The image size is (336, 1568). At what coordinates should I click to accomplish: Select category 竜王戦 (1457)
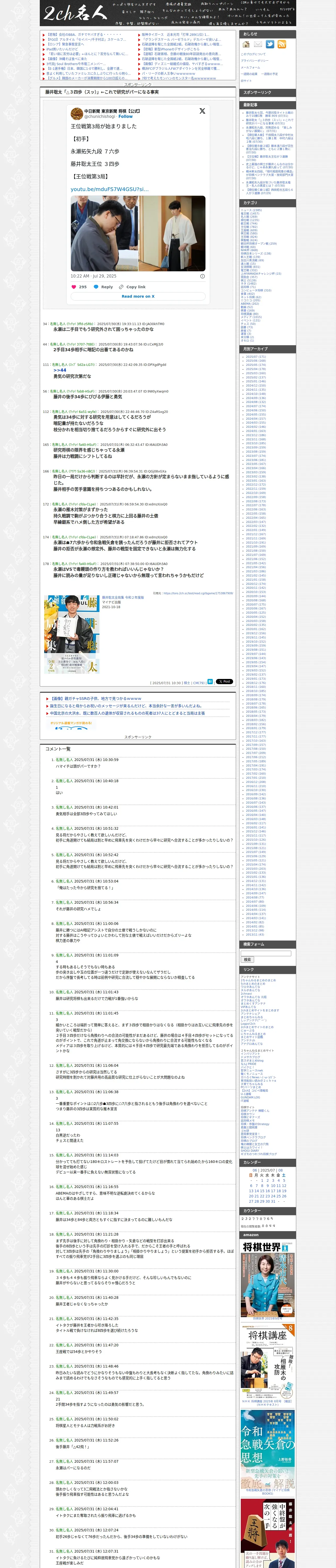[x=250, y=214]
